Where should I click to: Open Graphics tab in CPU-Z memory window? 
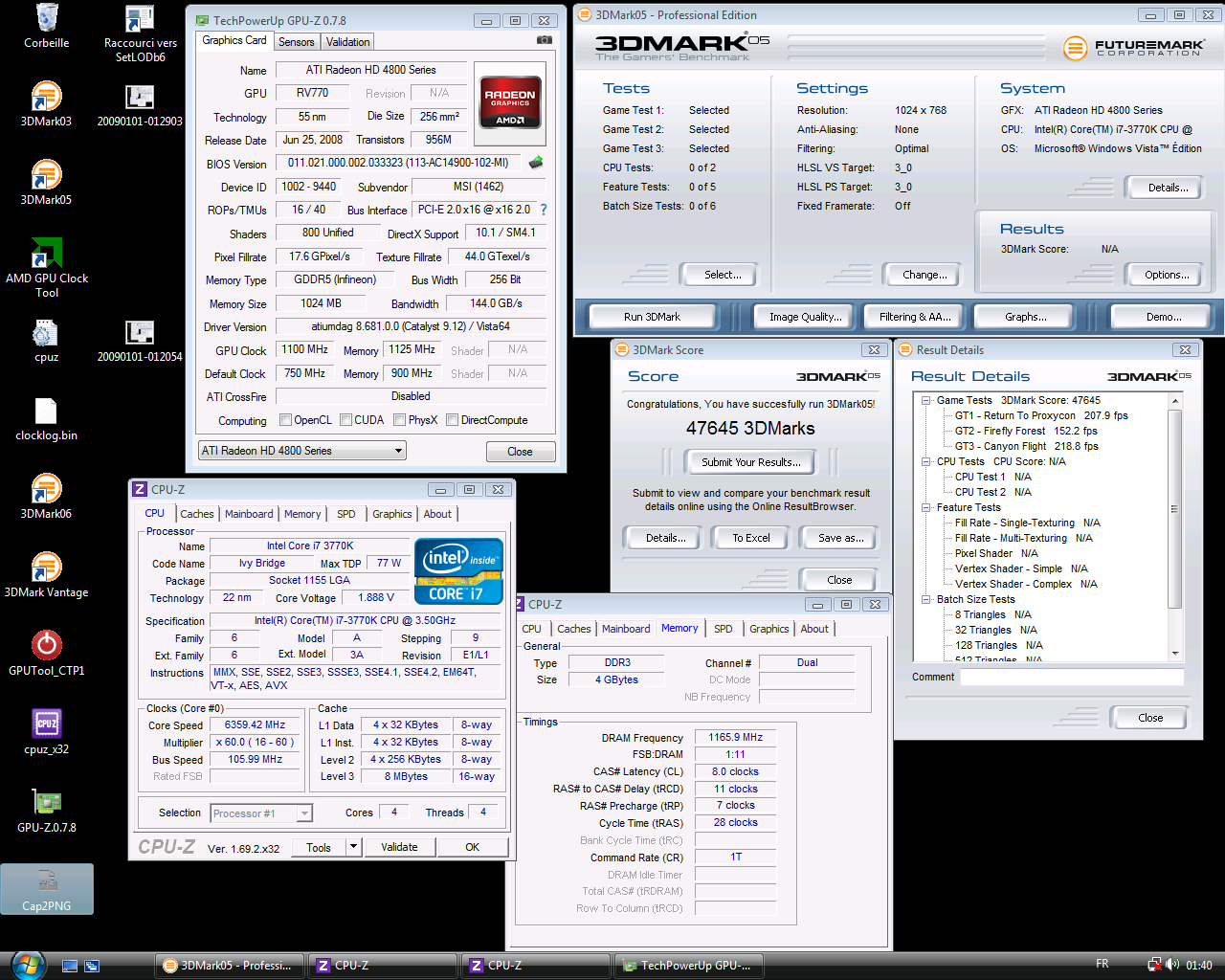769,629
